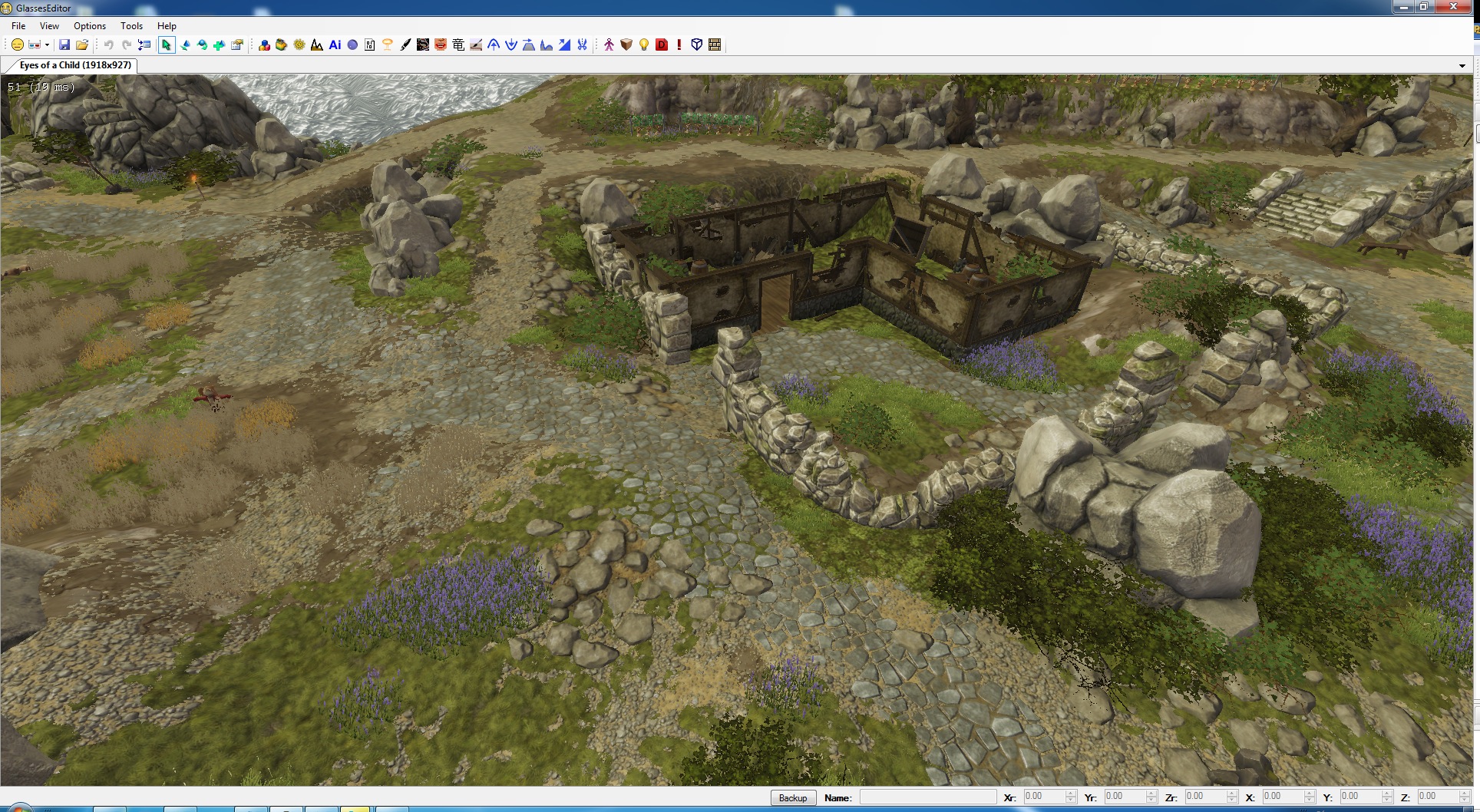1480x812 pixels.
Task: Click the purple character figure icon
Action: (x=609, y=45)
